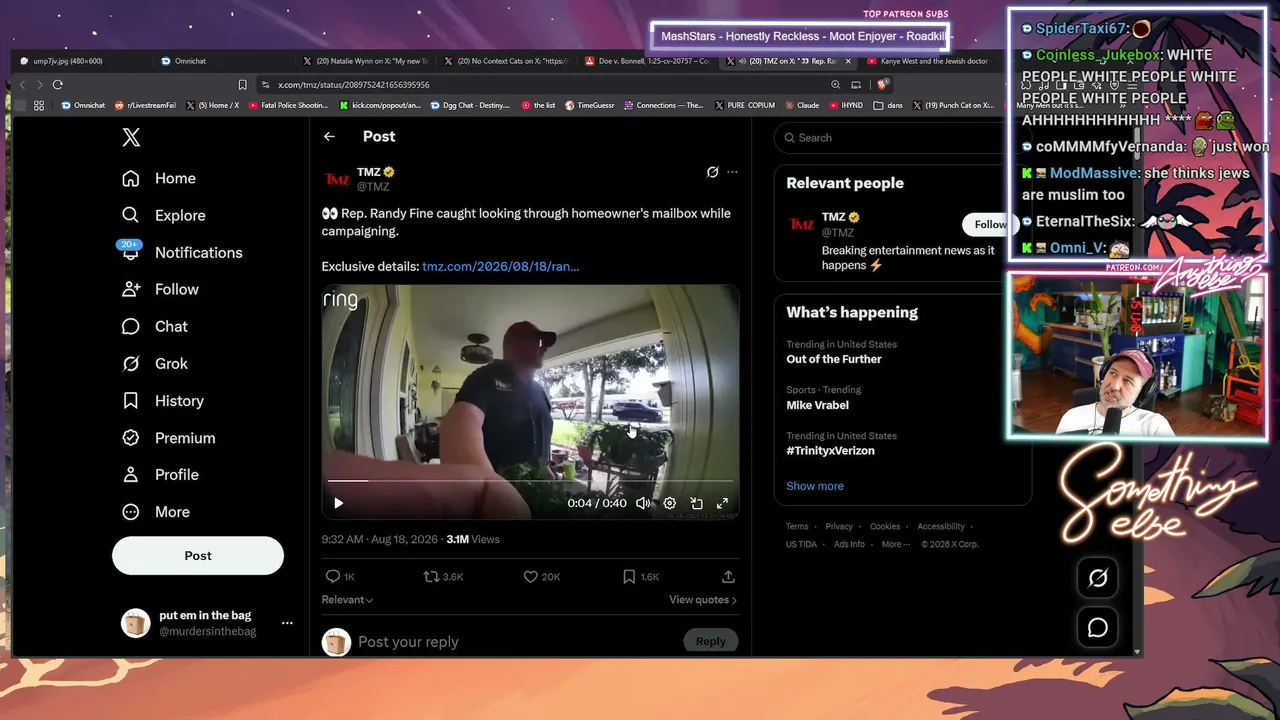
Task: Click the reply icon showing 1K
Action: [340, 576]
